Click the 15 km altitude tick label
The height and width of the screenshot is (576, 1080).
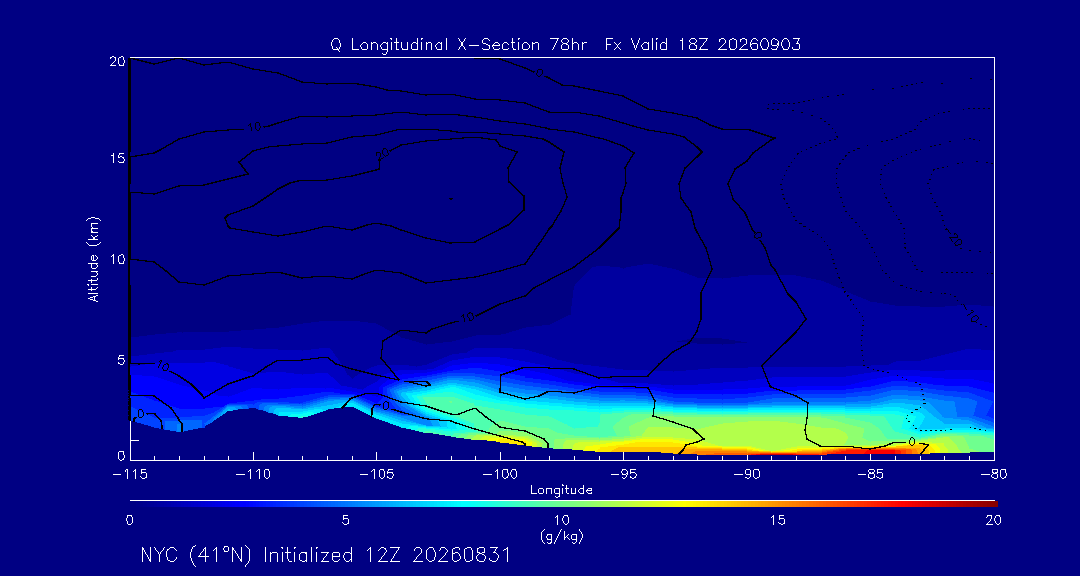117,158
